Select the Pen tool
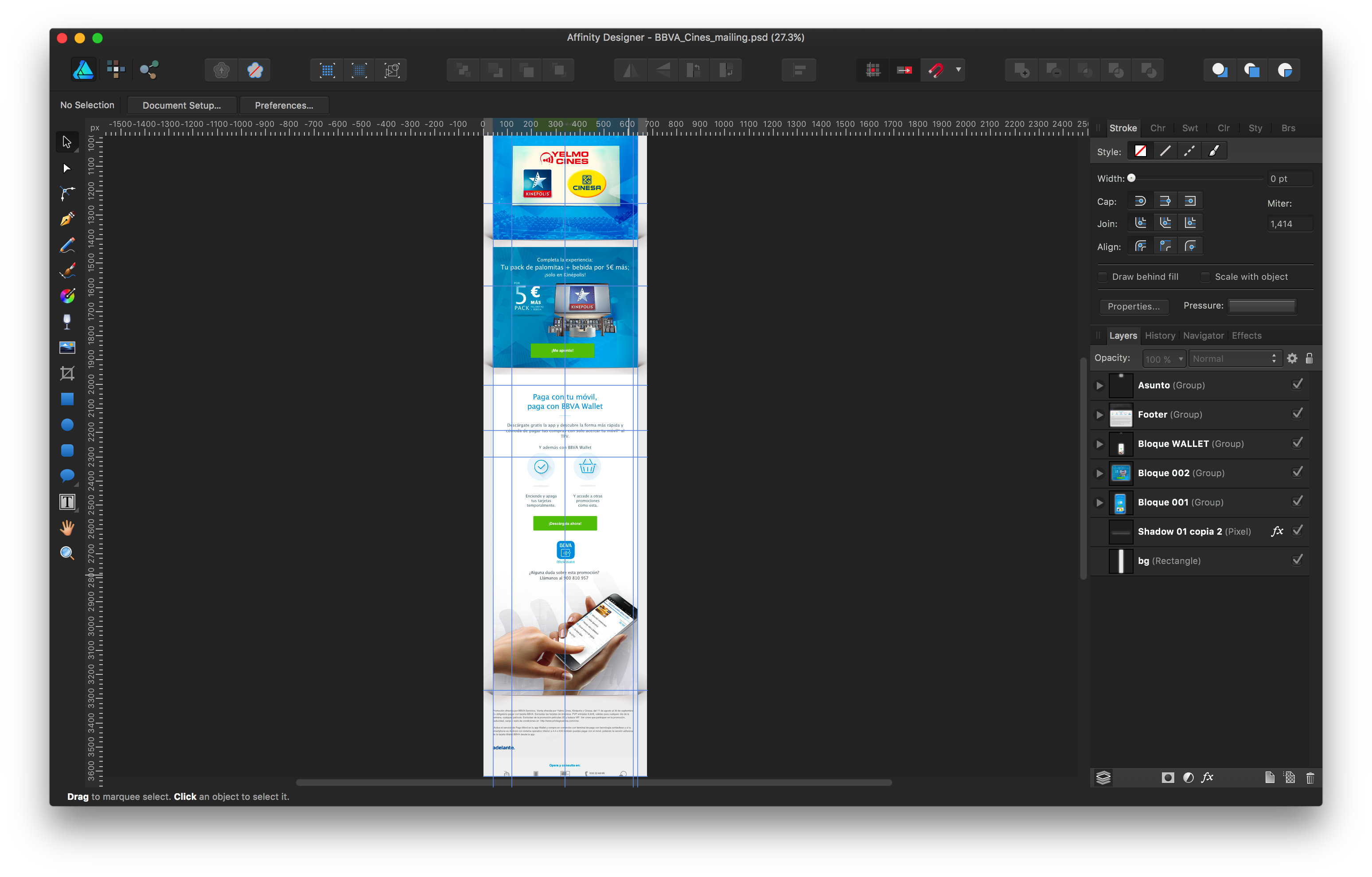This screenshot has width=1372, height=877. tap(66, 219)
